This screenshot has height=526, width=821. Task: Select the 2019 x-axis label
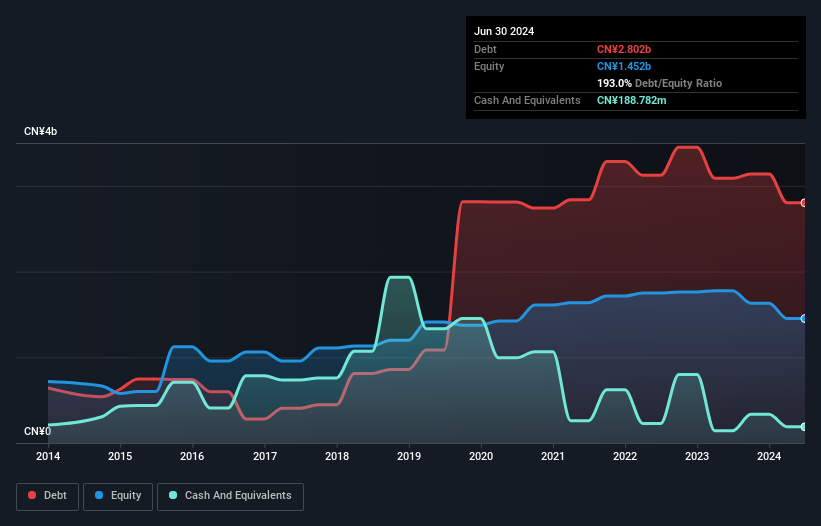409,456
